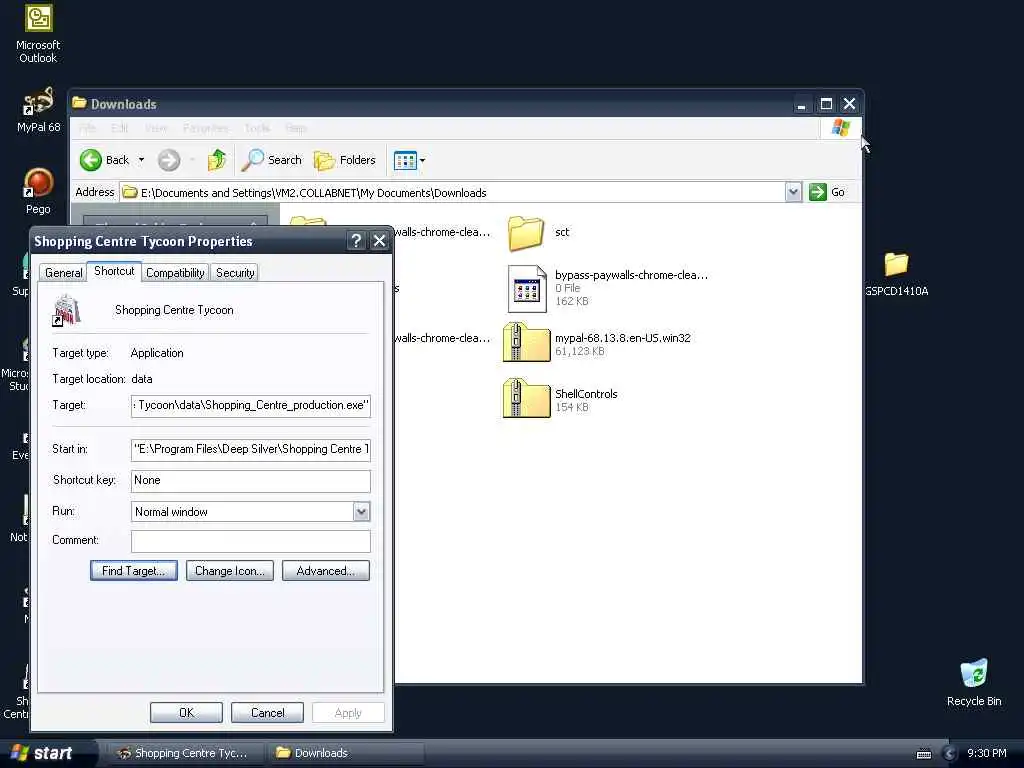Open Pego desktop shortcut icon
The image size is (1024, 768).
(38, 190)
